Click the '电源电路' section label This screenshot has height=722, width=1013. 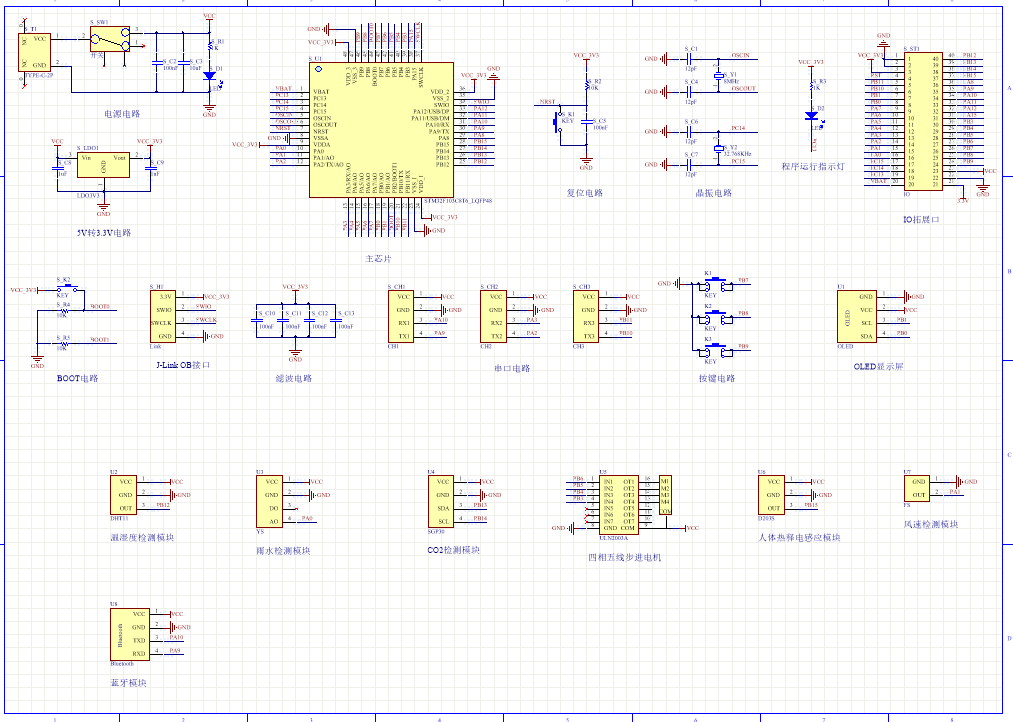(x=123, y=114)
